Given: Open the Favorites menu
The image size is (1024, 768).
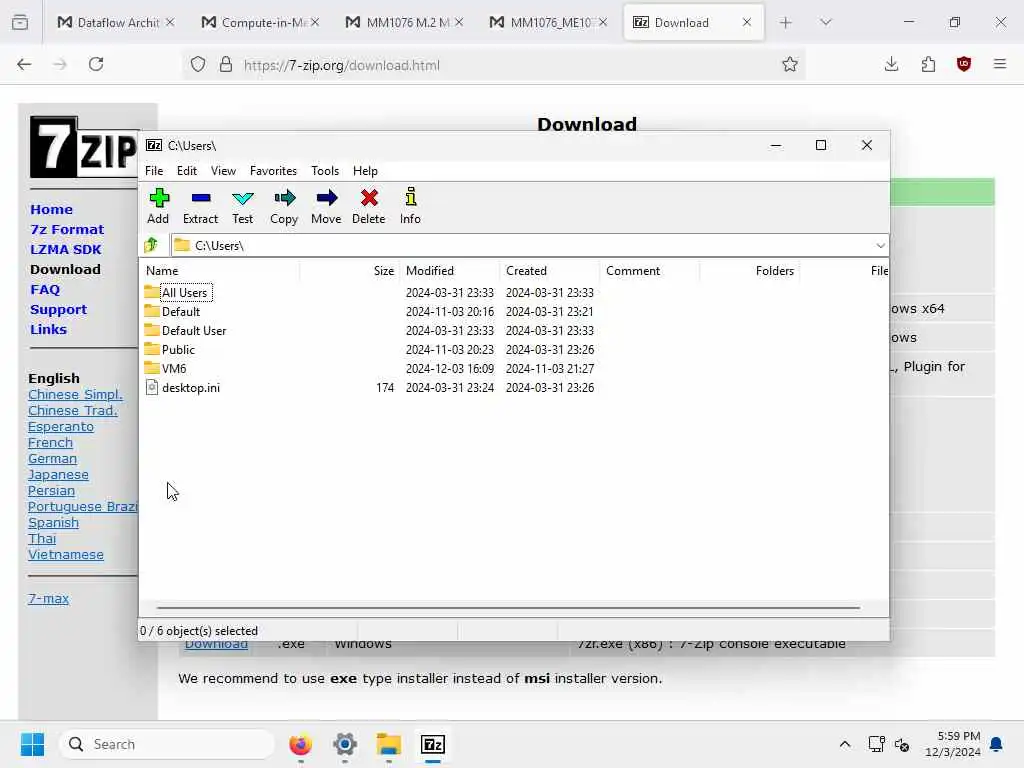Looking at the screenshot, I should pyautogui.click(x=273, y=170).
